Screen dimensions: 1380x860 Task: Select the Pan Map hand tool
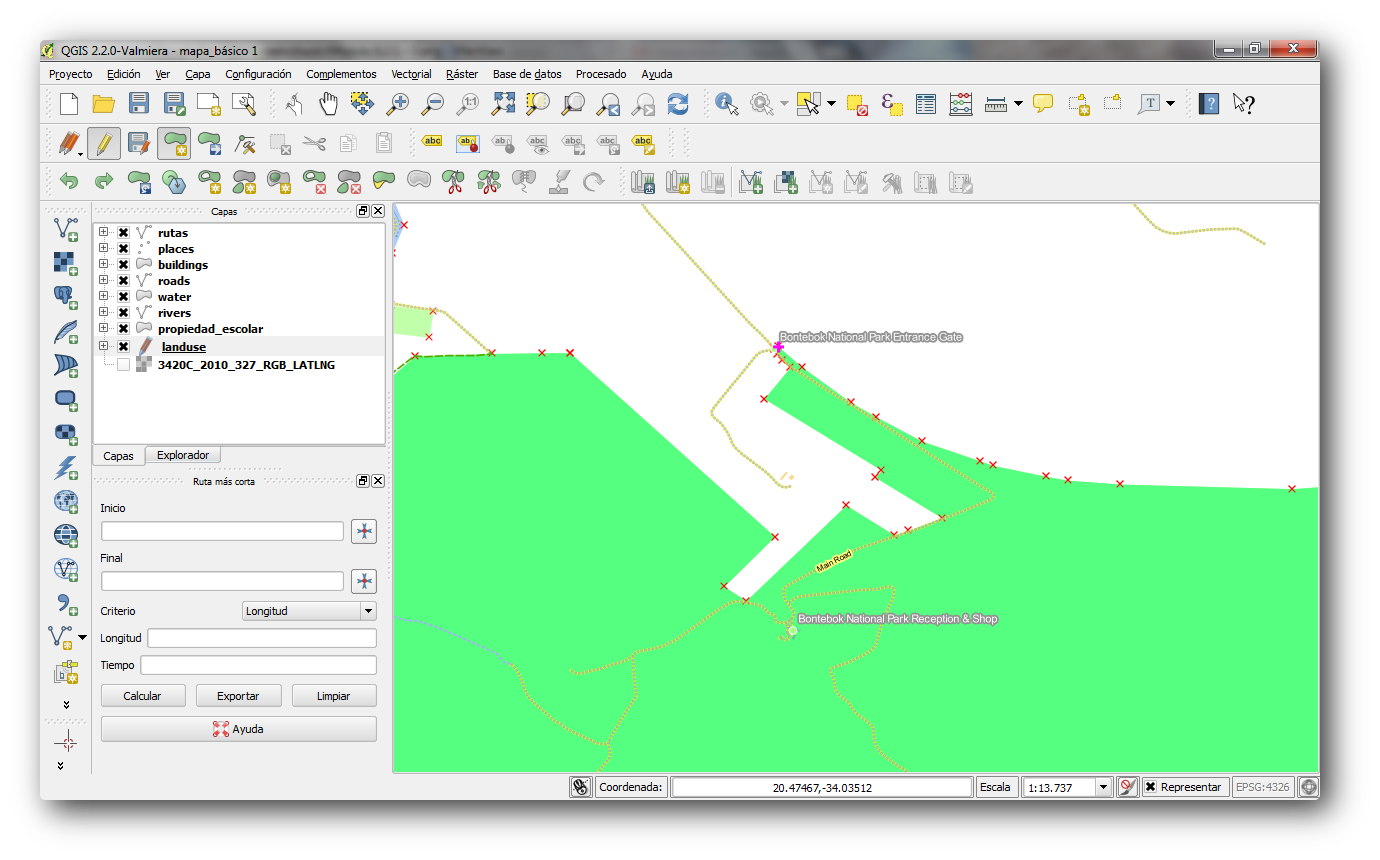point(329,103)
